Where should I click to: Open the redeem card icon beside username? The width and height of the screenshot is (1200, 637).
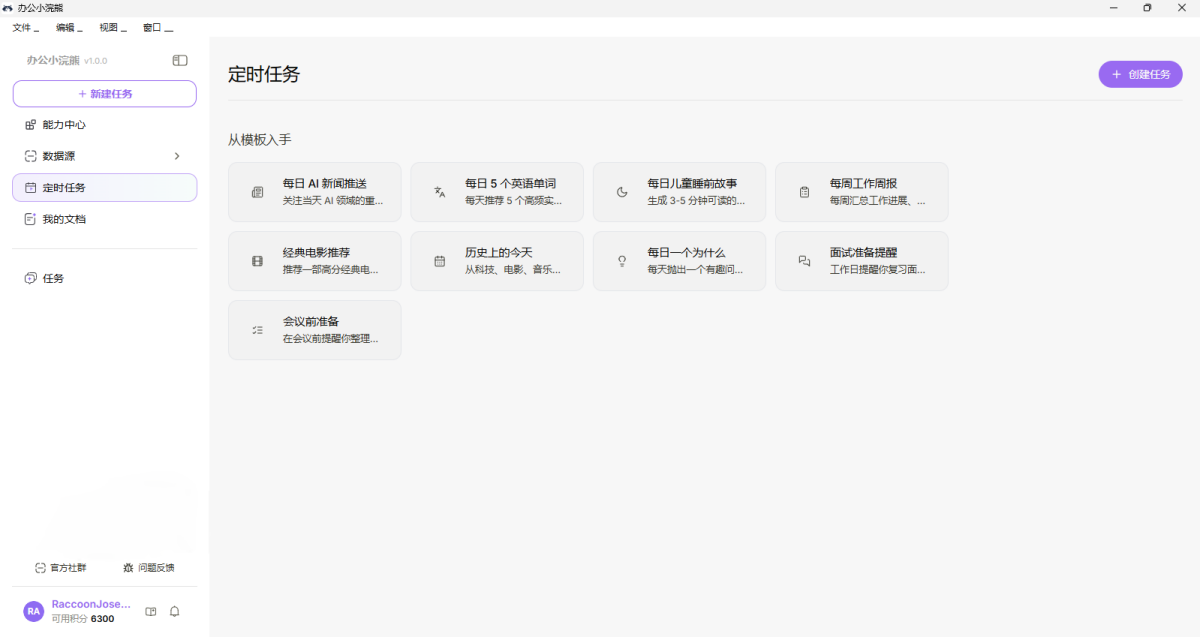point(151,611)
